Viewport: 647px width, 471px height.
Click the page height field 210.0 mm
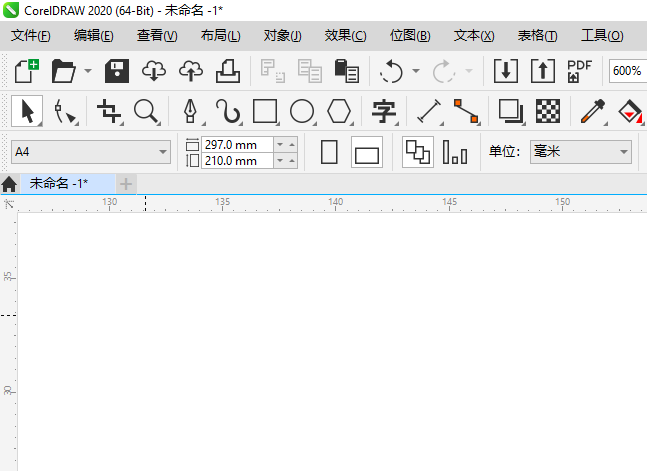(238, 161)
